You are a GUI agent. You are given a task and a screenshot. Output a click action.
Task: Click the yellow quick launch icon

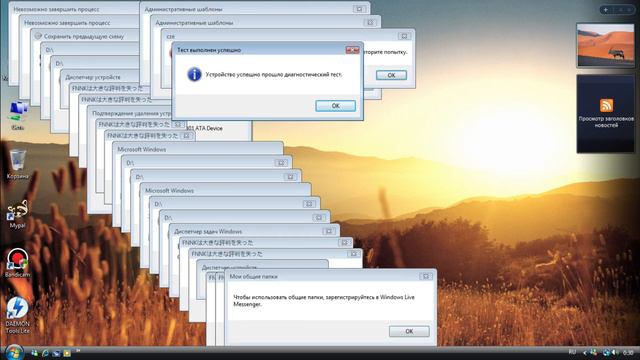67,353
